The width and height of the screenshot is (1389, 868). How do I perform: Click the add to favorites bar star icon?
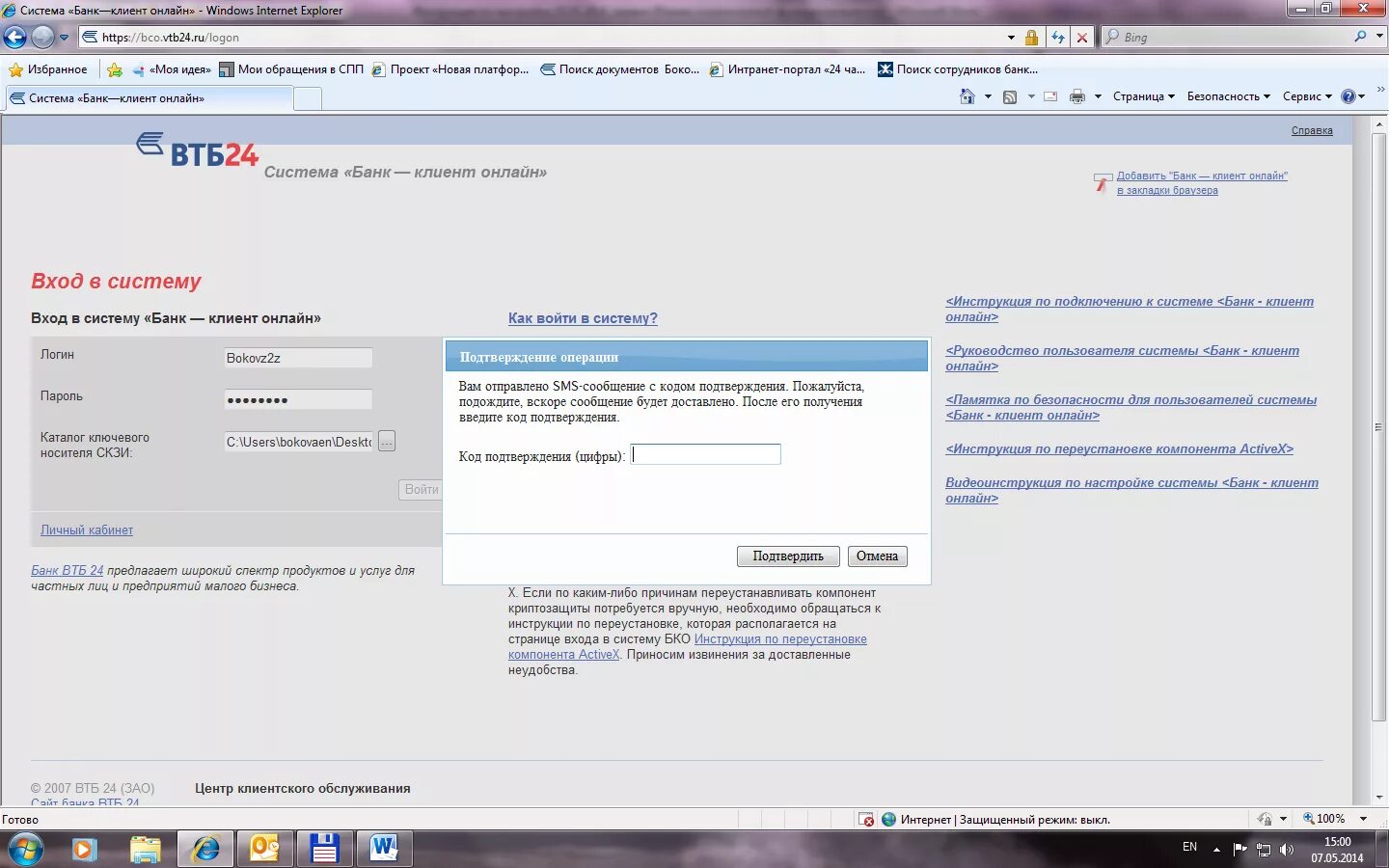[115, 69]
